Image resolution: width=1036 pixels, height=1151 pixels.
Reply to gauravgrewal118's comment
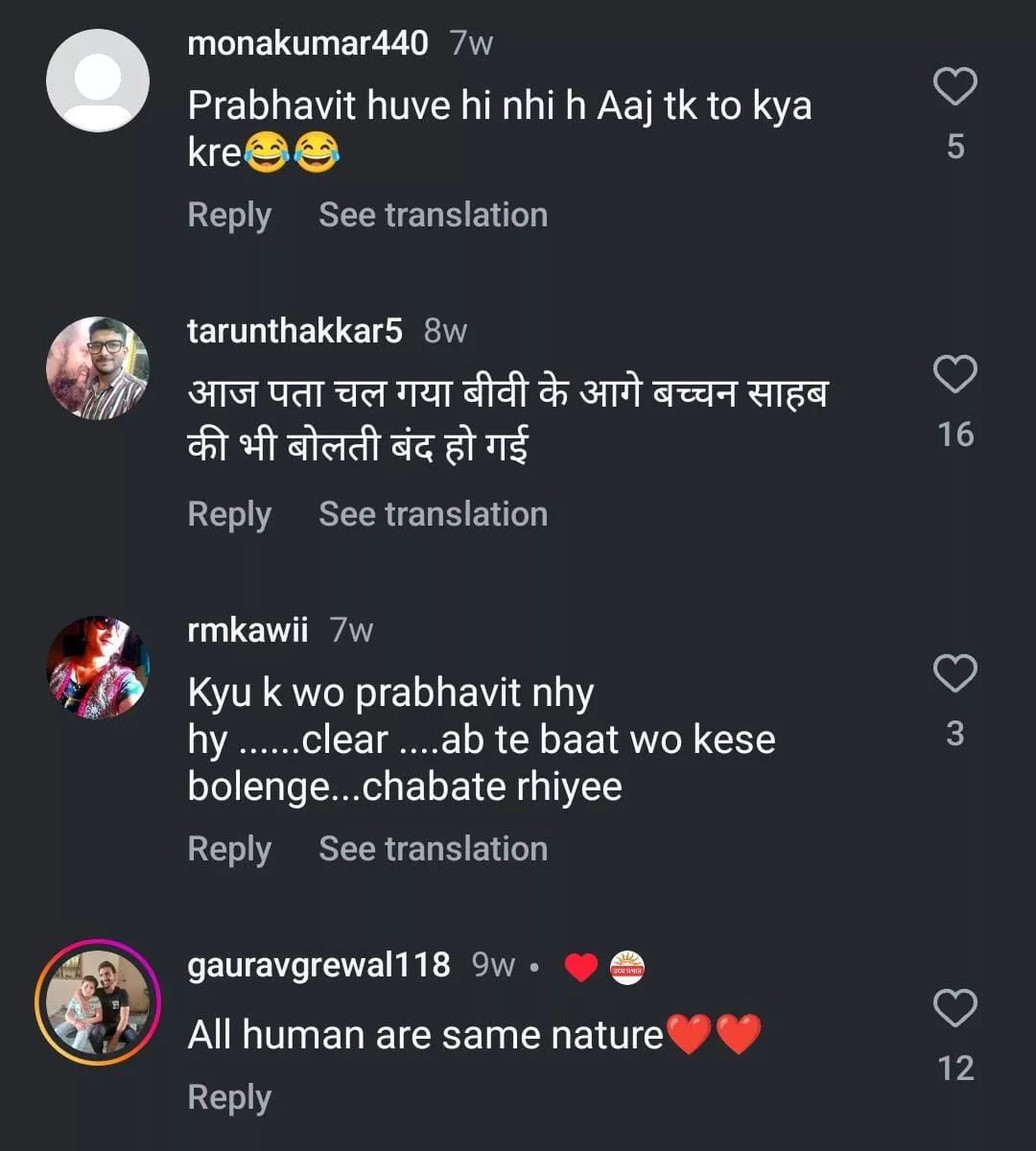pos(229,1097)
